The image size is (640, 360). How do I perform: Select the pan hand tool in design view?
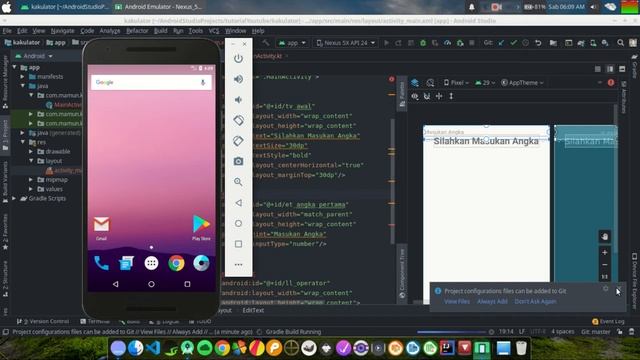click(605, 237)
